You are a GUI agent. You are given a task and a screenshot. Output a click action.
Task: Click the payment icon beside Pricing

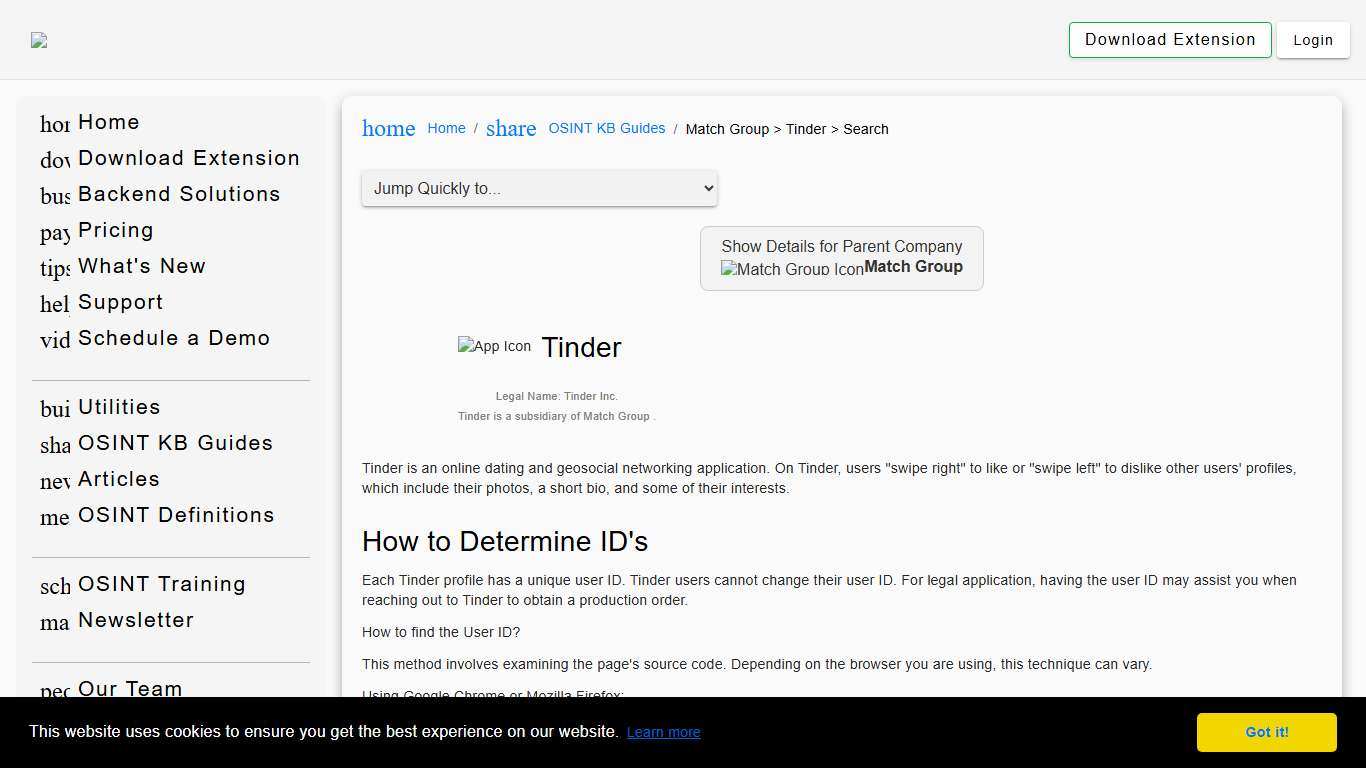pyautogui.click(x=55, y=232)
